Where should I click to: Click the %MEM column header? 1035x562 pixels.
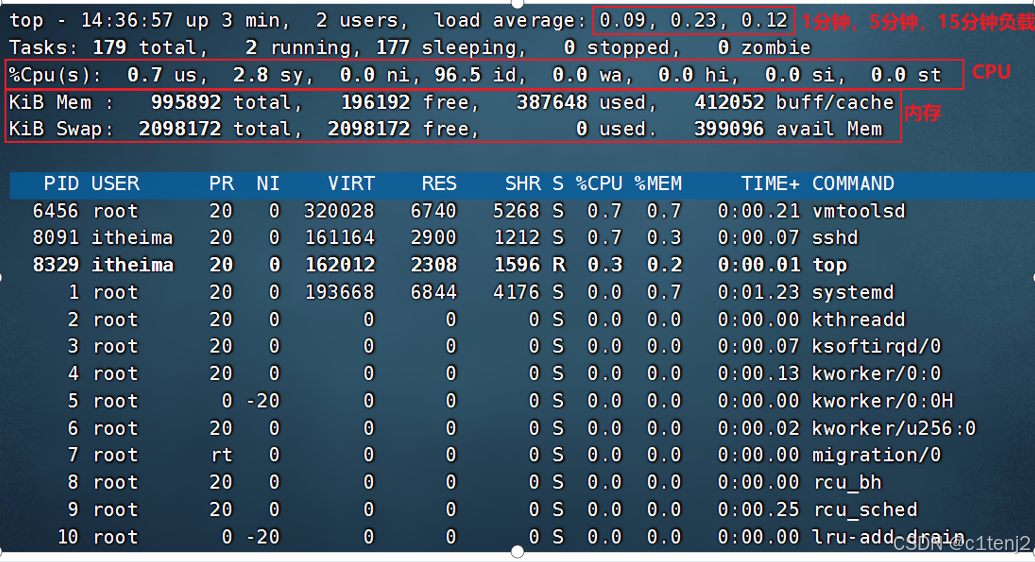658,184
